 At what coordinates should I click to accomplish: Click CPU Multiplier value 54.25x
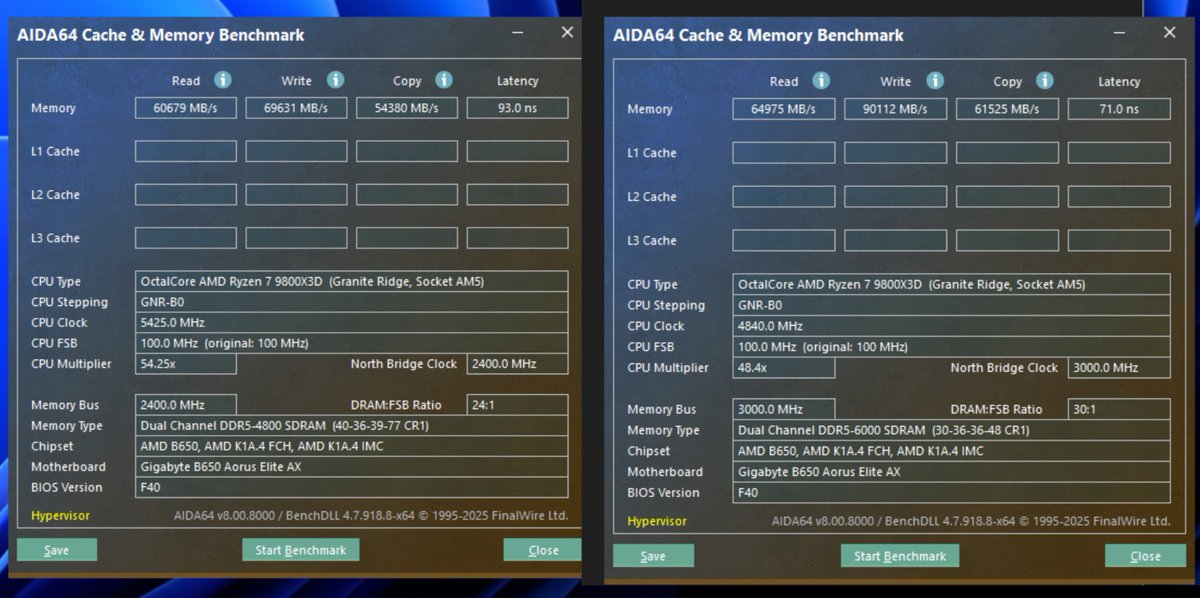(186, 364)
